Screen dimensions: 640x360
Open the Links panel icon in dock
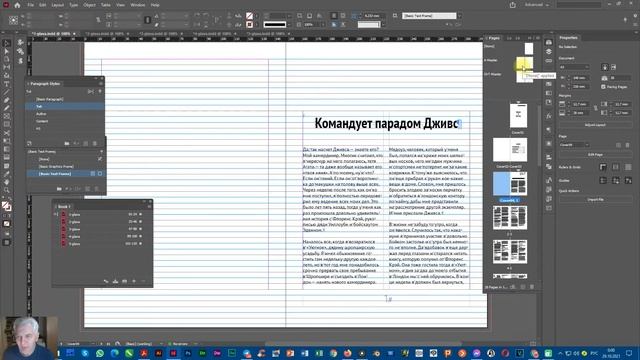pos(549,61)
